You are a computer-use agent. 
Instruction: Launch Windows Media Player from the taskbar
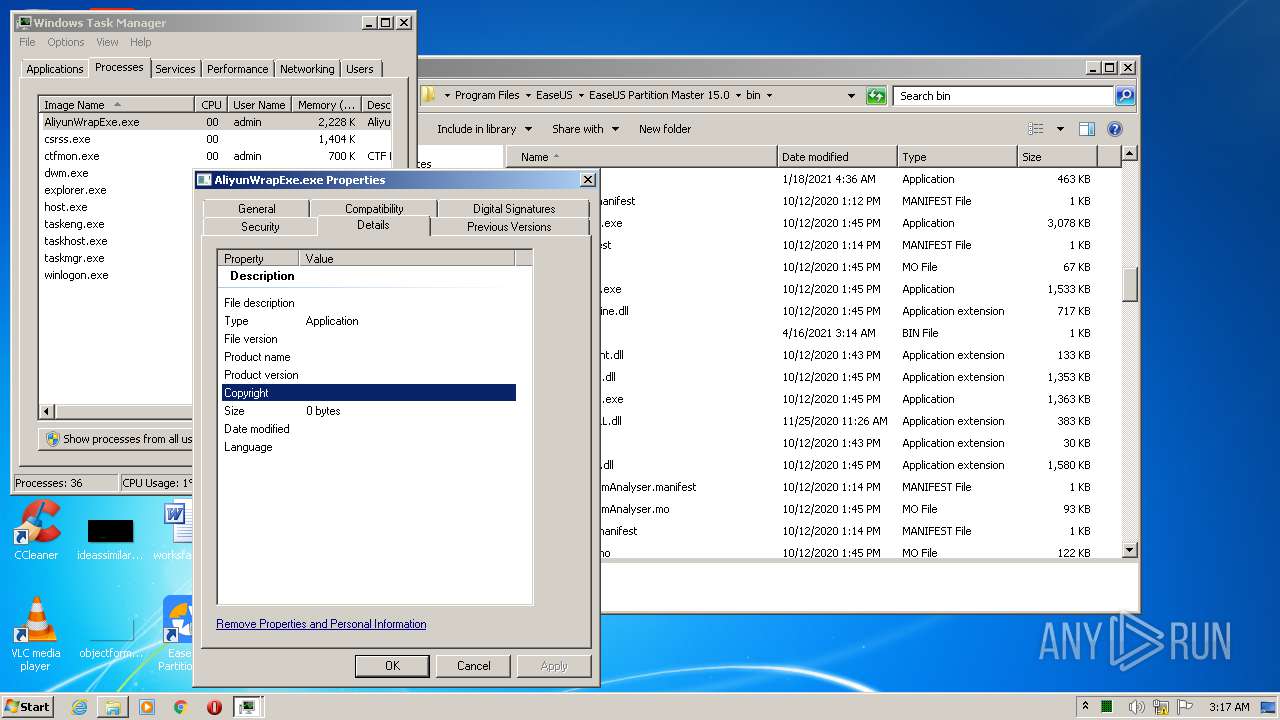coord(147,707)
